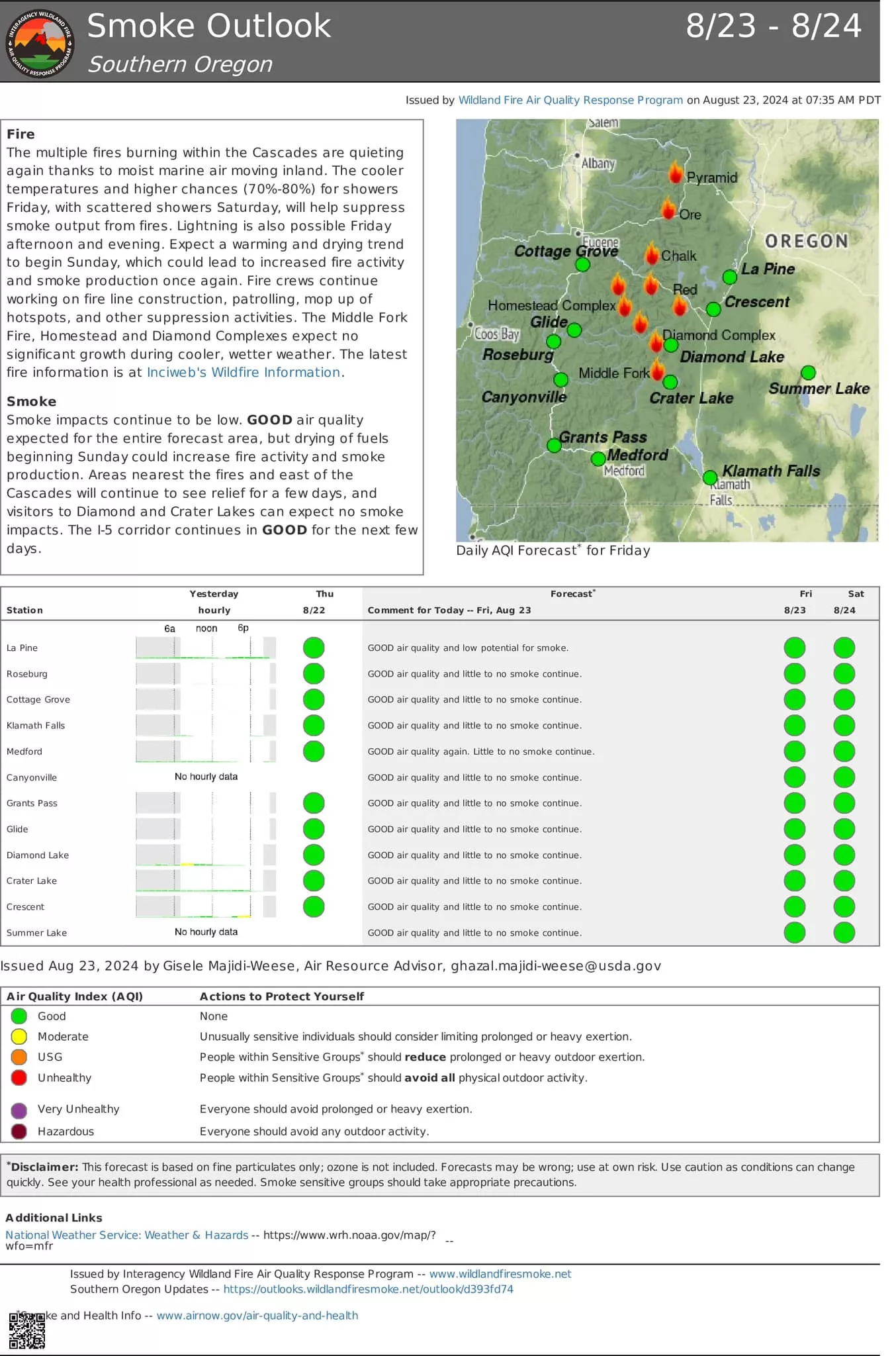The image size is (896, 1356).
Task: Click the 'Station' column header
Action: point(24,610)
